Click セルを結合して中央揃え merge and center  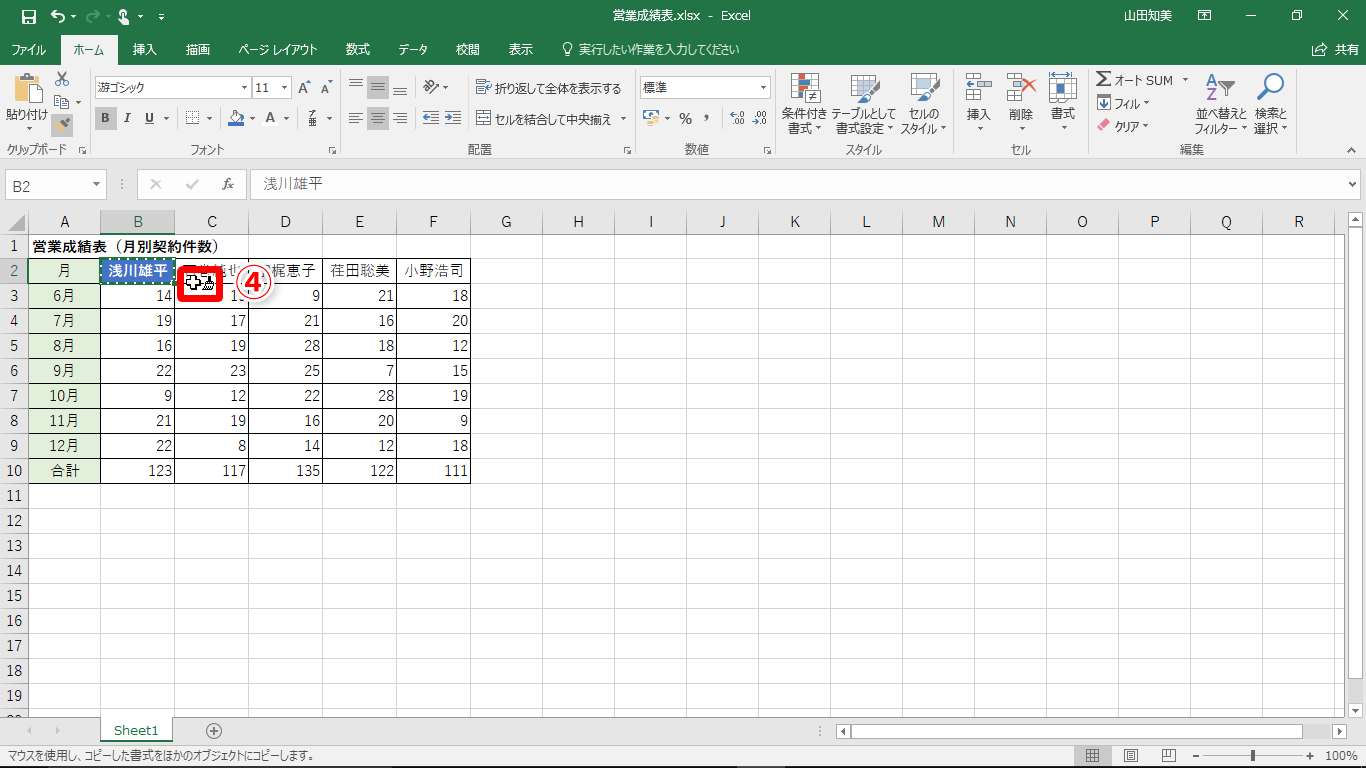click(546, 118)
